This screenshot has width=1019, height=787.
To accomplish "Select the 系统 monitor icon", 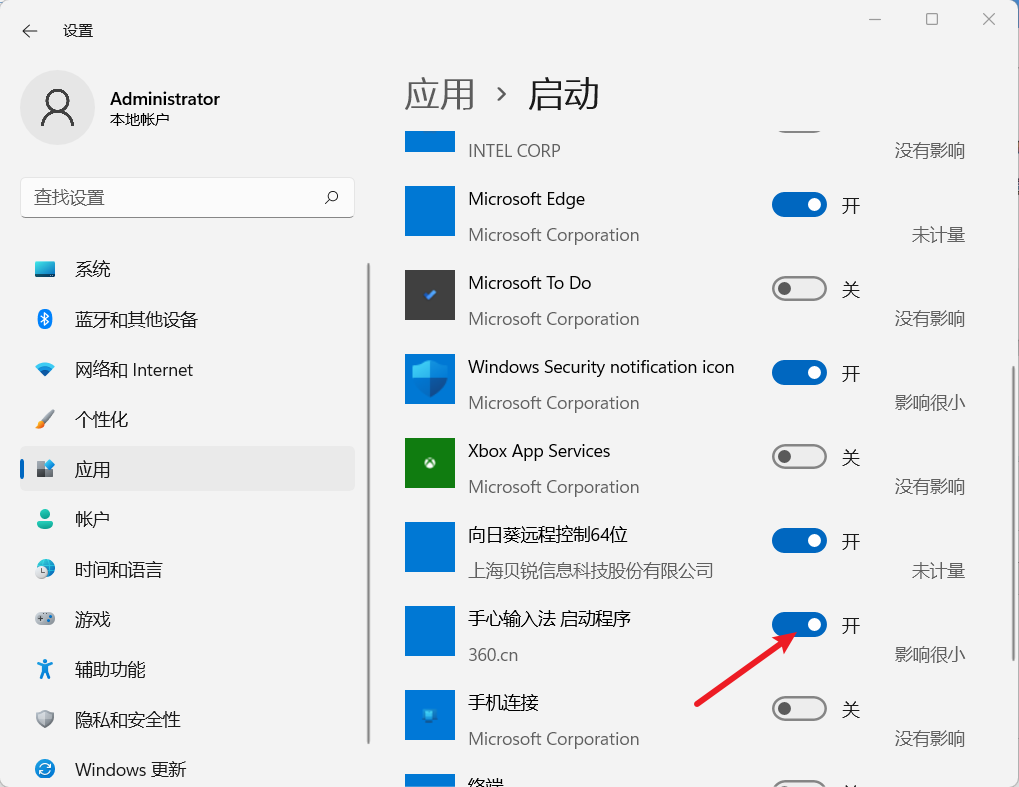I will 45,269.
